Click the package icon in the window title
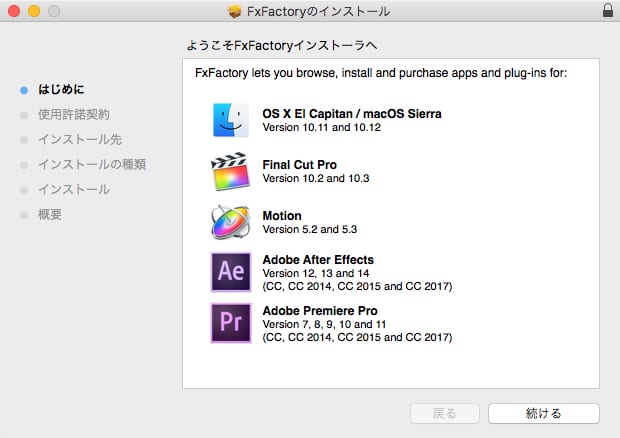 point(234,11)
